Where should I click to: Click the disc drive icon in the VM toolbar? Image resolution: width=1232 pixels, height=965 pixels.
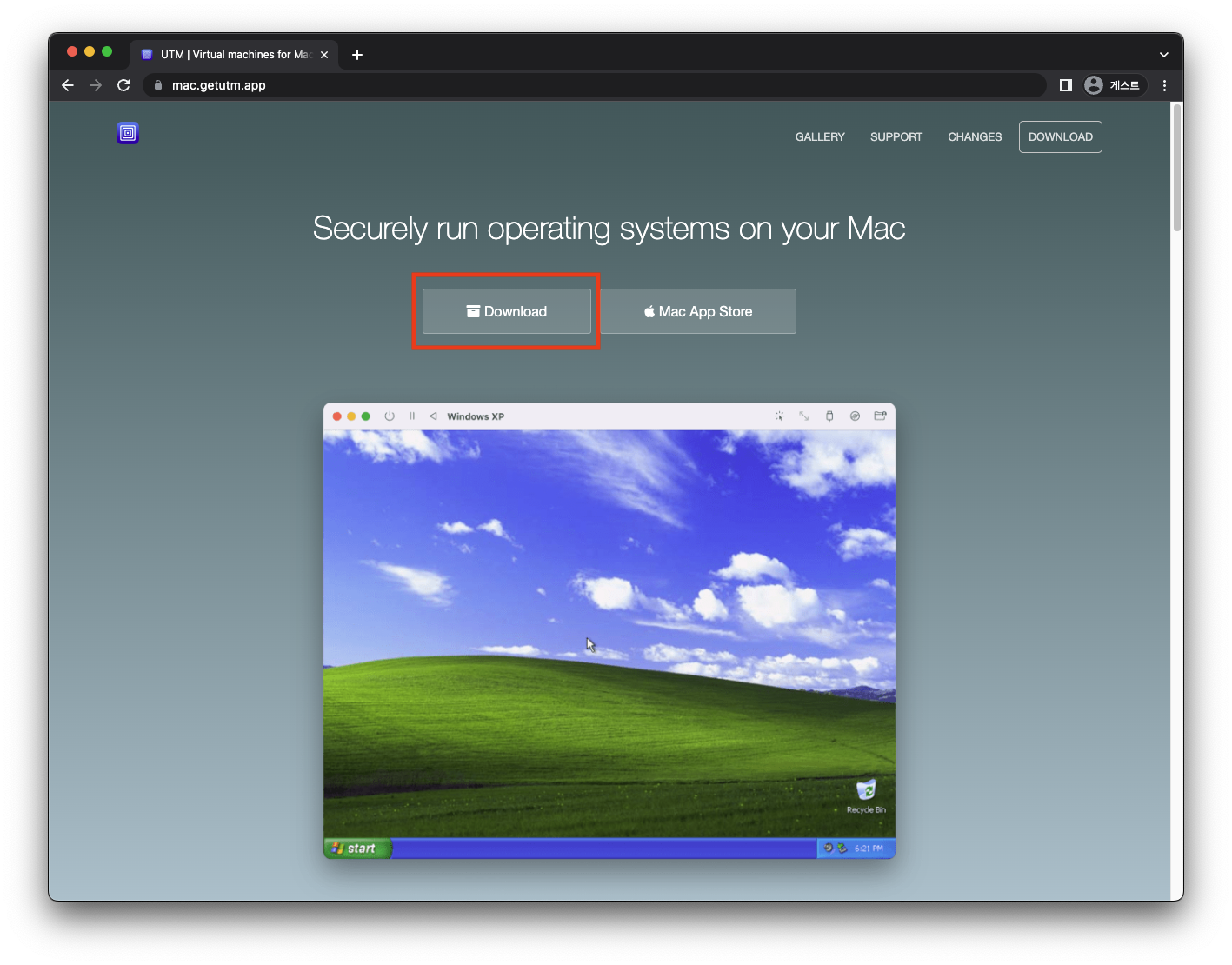[855, 416]
